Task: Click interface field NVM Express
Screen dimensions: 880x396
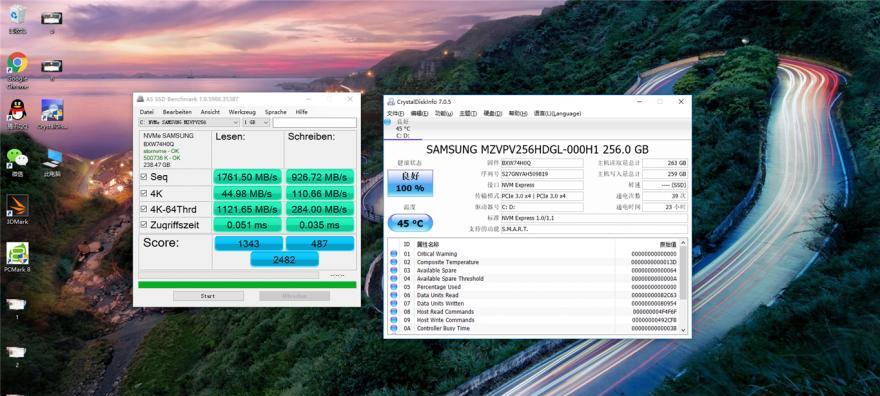Action: point(542,185)
